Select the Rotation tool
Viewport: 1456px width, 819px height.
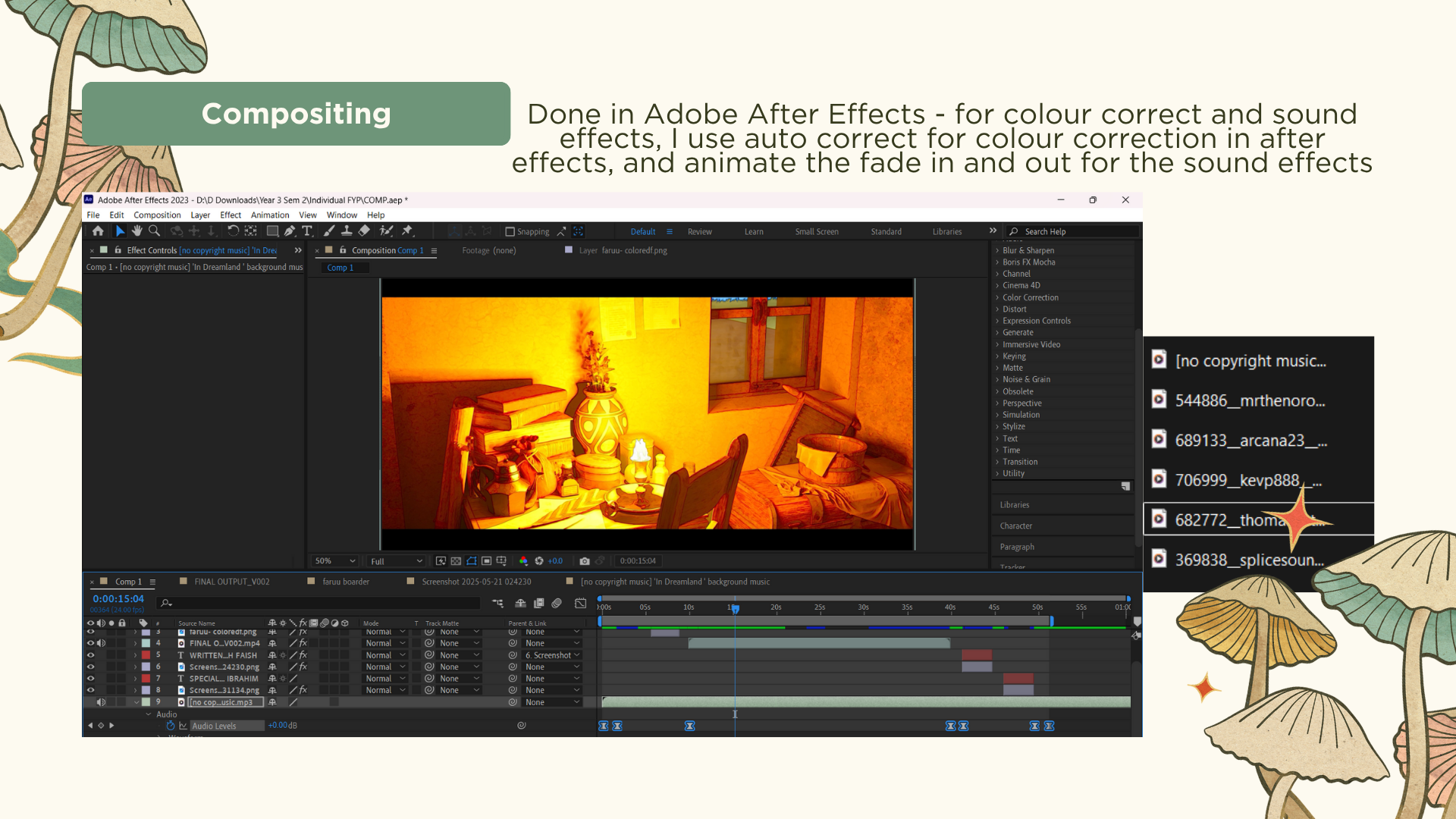coord(233,231)
